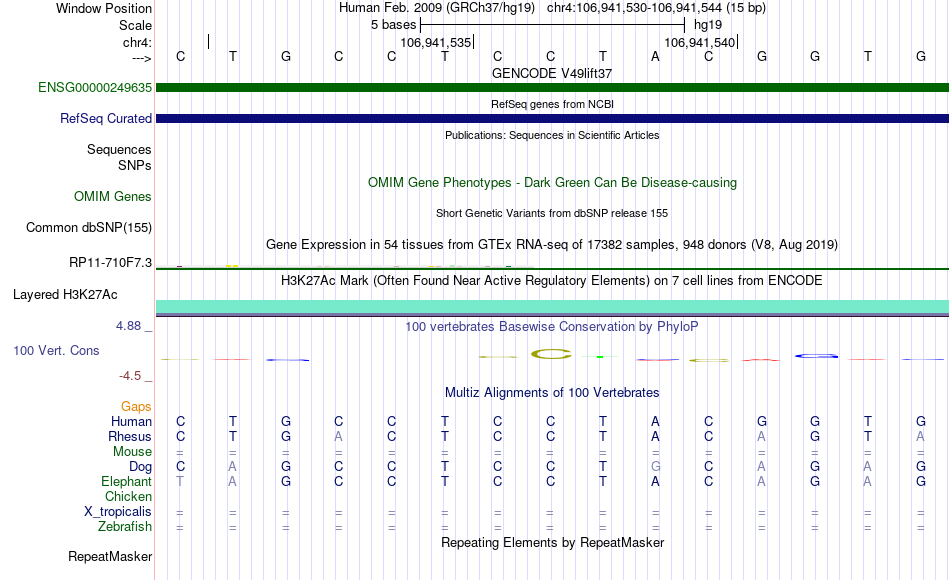Click the RepeatMasker track label
The width and height of the screenshot is (950, 580).
pyautogui.click(x=110, y=556)
